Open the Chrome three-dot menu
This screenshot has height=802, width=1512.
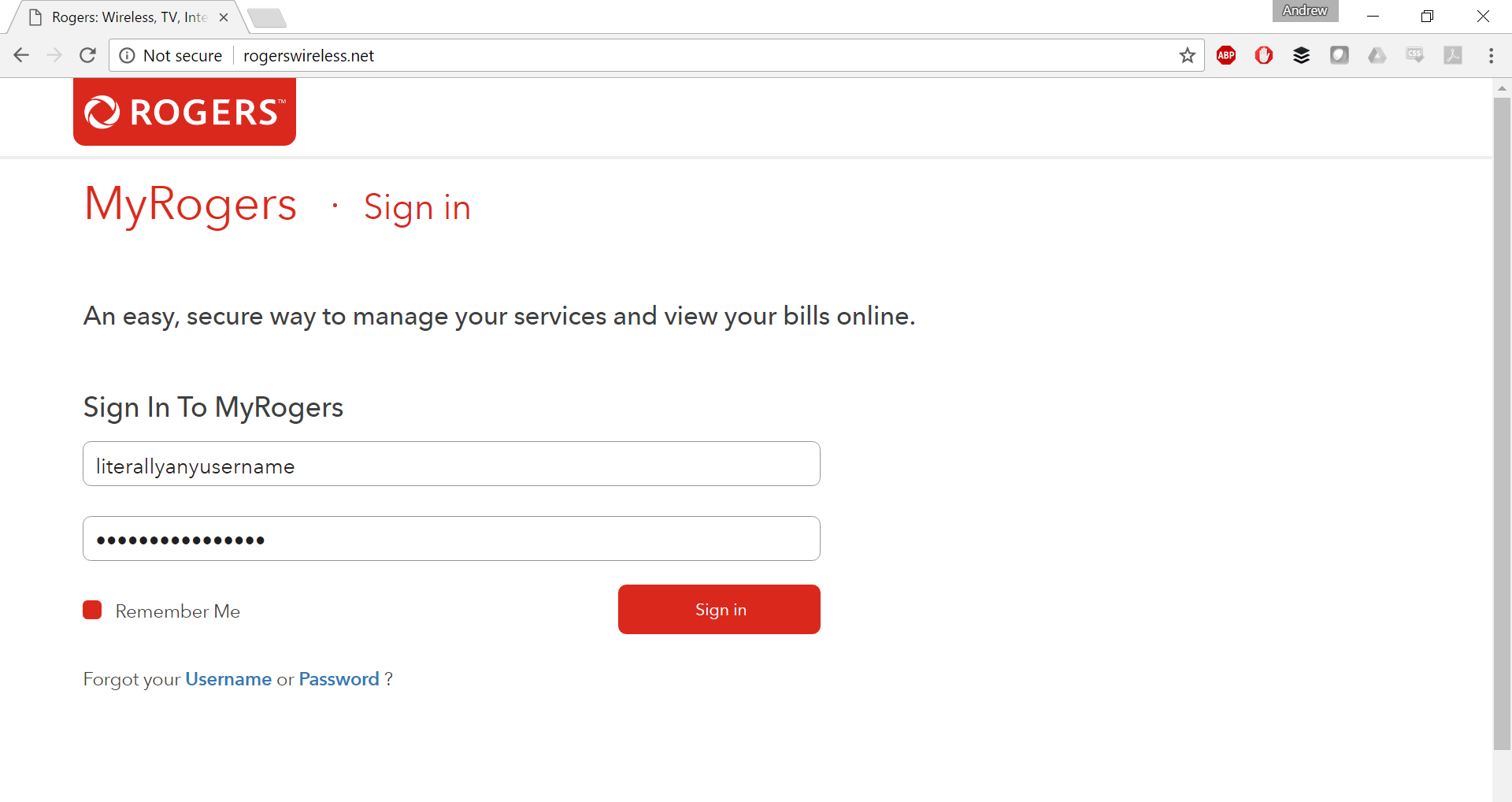point(1491,55)
